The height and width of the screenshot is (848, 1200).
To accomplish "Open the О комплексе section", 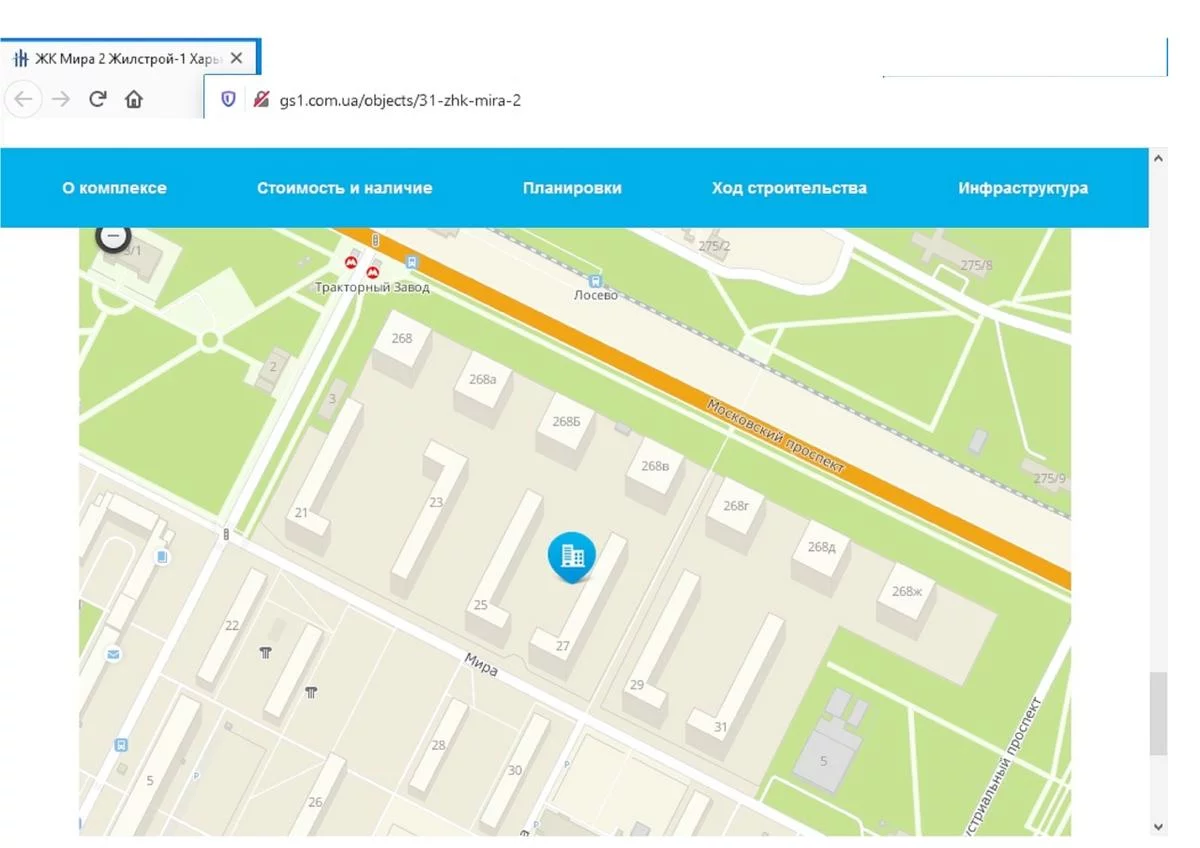I will 114,188.
